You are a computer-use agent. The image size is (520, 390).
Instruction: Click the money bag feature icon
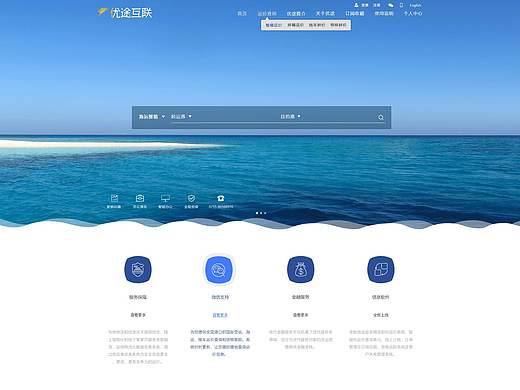point(300,269)
